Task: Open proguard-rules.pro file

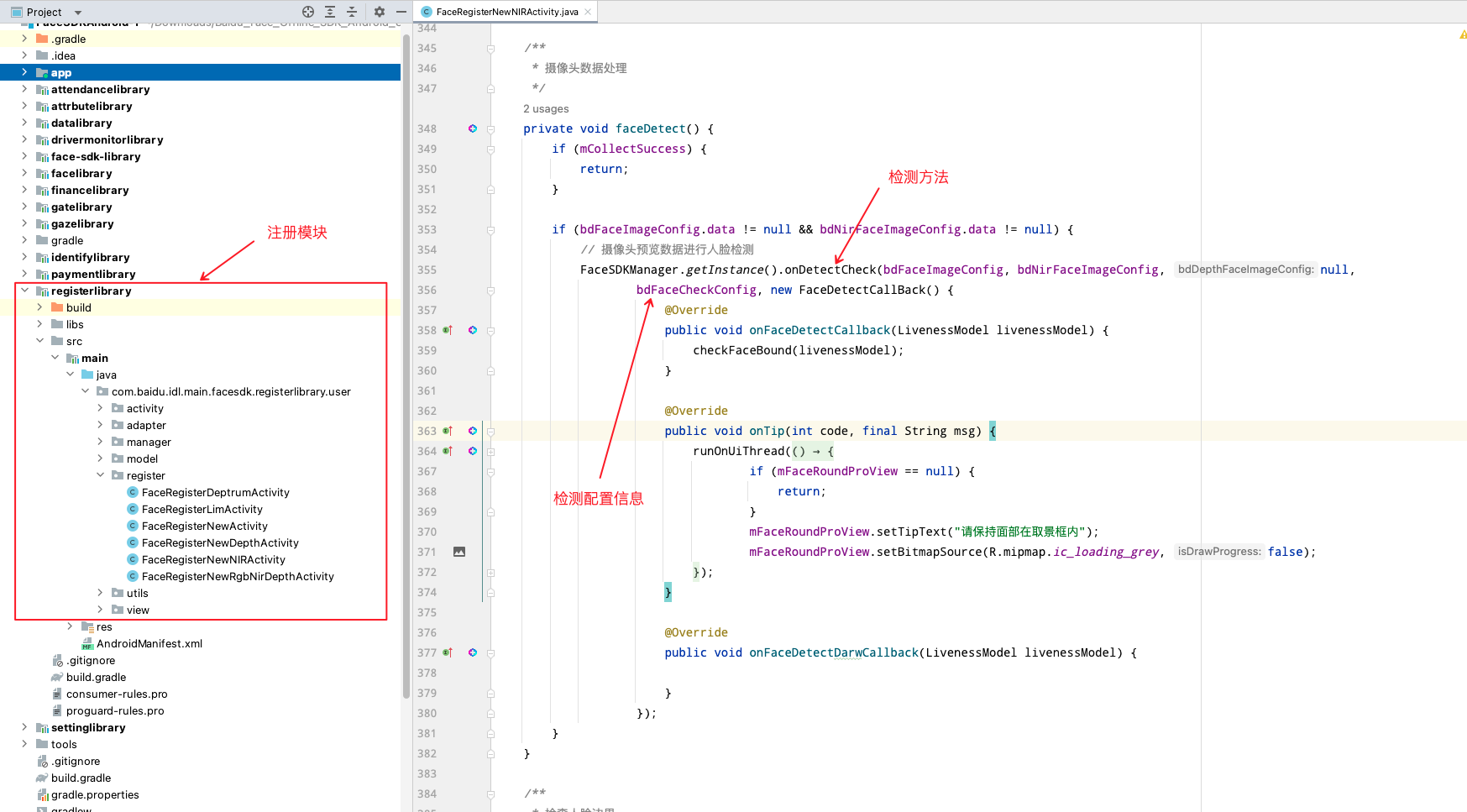Action: [x=115, y=711]
